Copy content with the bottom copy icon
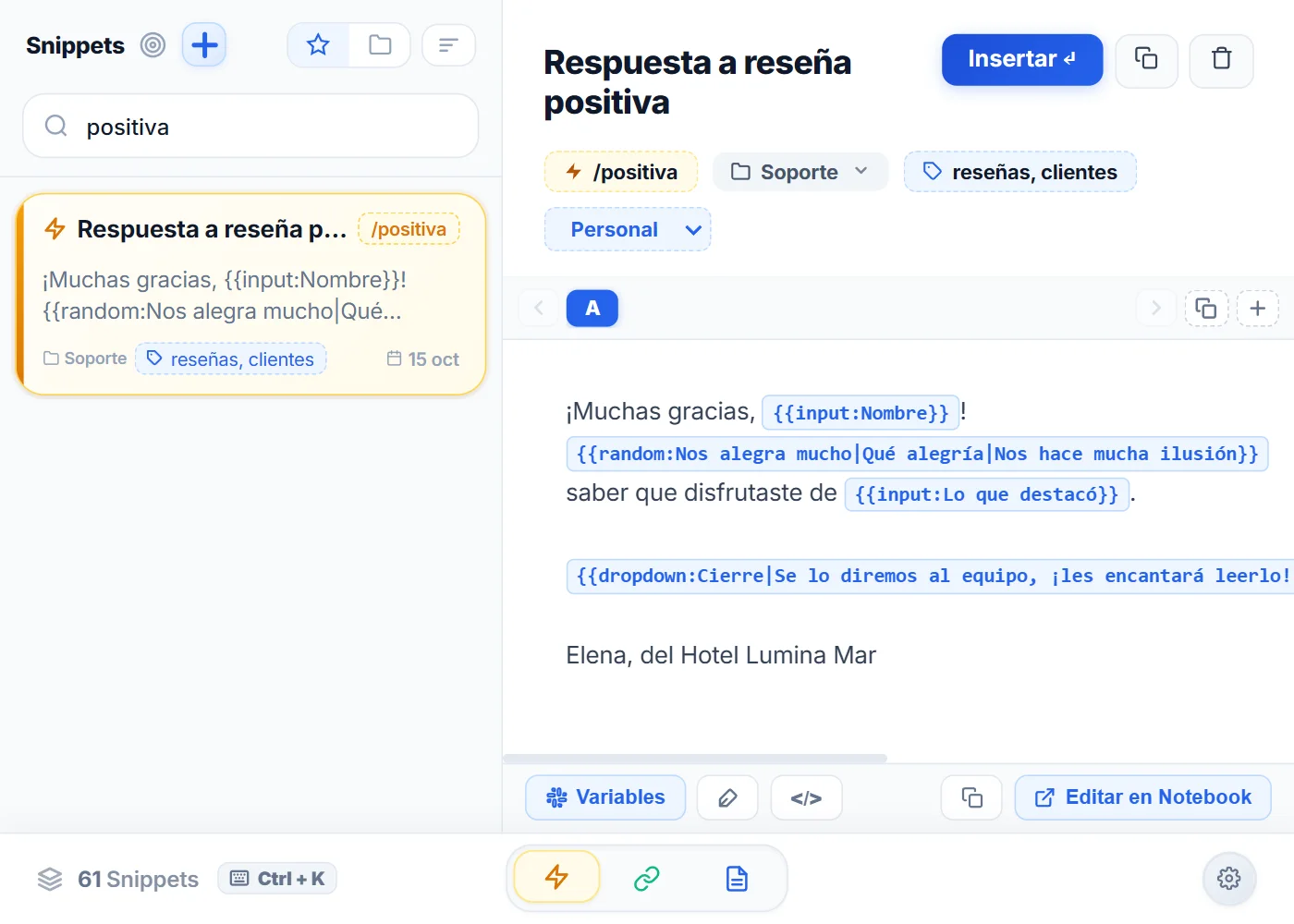 971,797
